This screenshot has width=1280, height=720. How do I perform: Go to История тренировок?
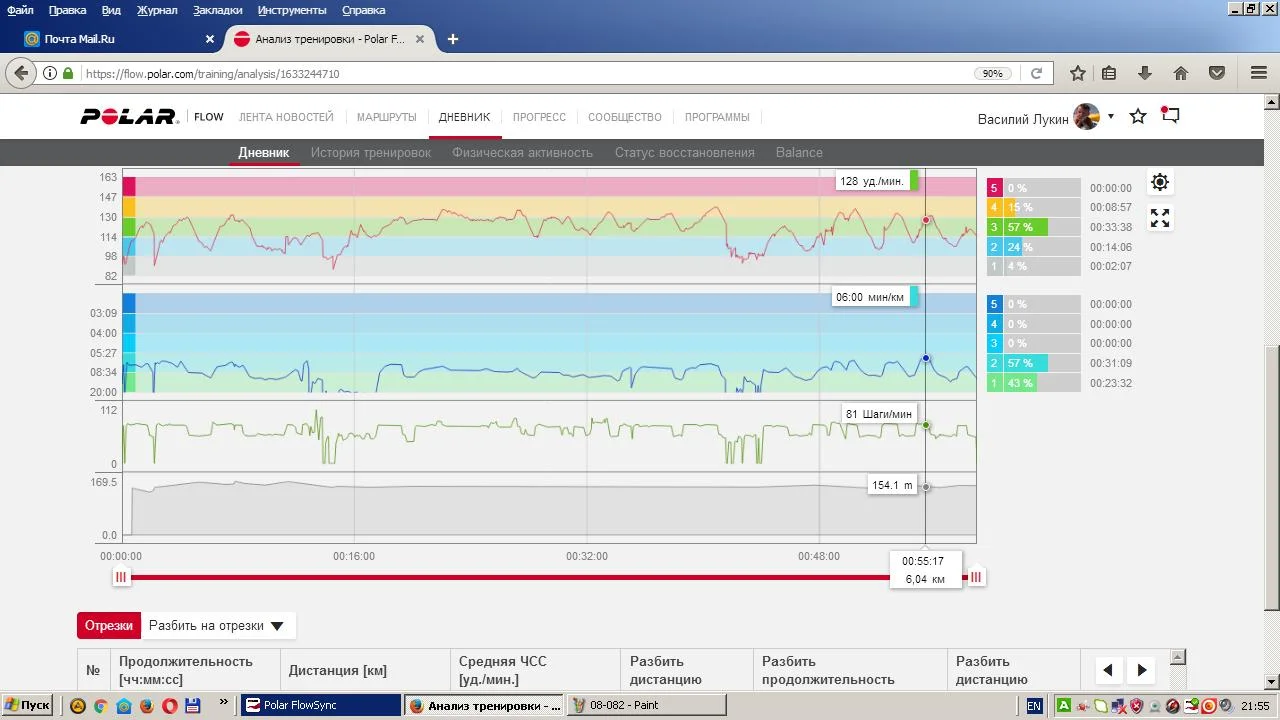pyautogui.click(x=370, y=153)
